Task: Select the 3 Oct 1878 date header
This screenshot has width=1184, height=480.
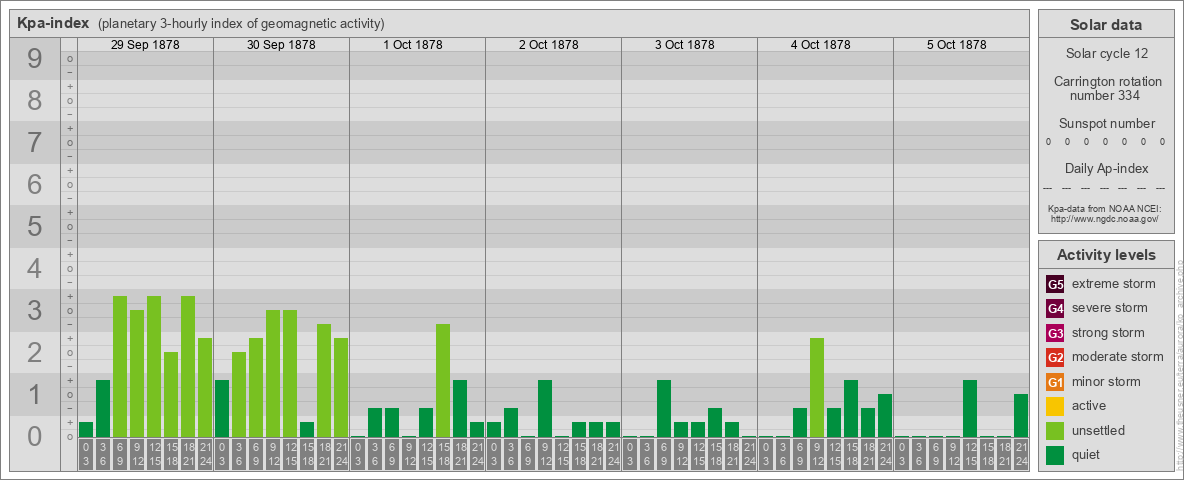Action: click(685, 45)
